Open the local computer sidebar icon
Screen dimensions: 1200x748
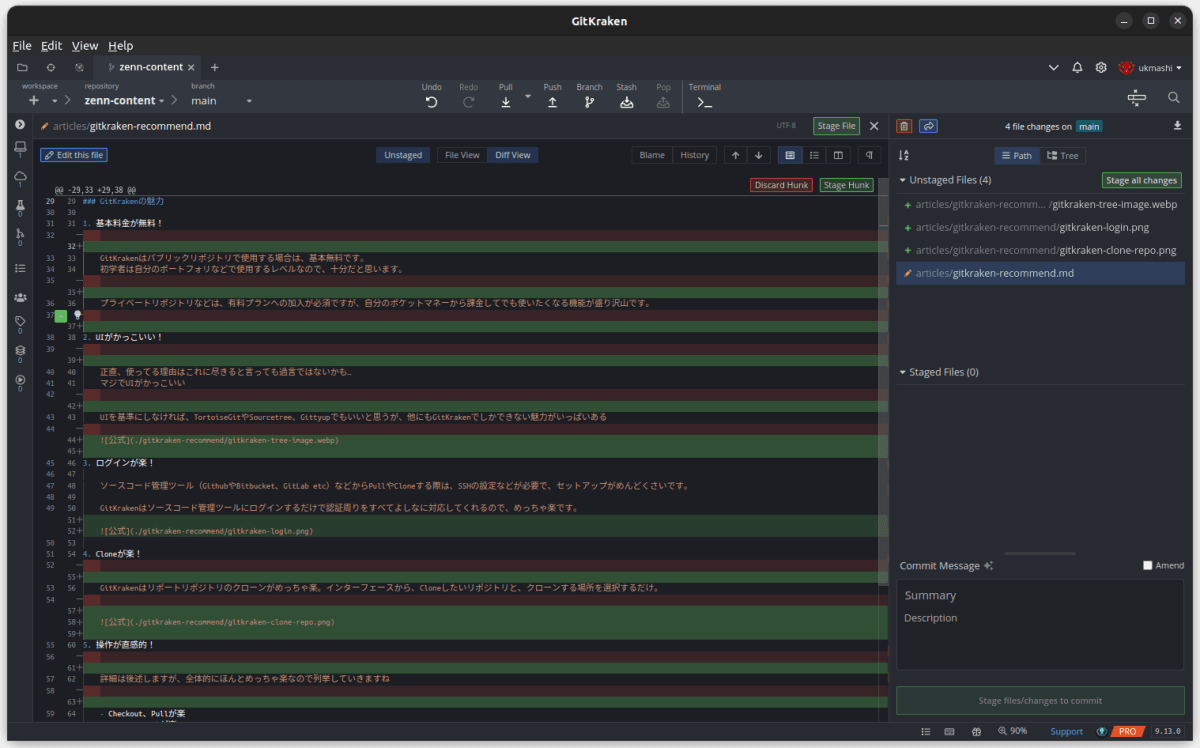(x=20, y=148)
